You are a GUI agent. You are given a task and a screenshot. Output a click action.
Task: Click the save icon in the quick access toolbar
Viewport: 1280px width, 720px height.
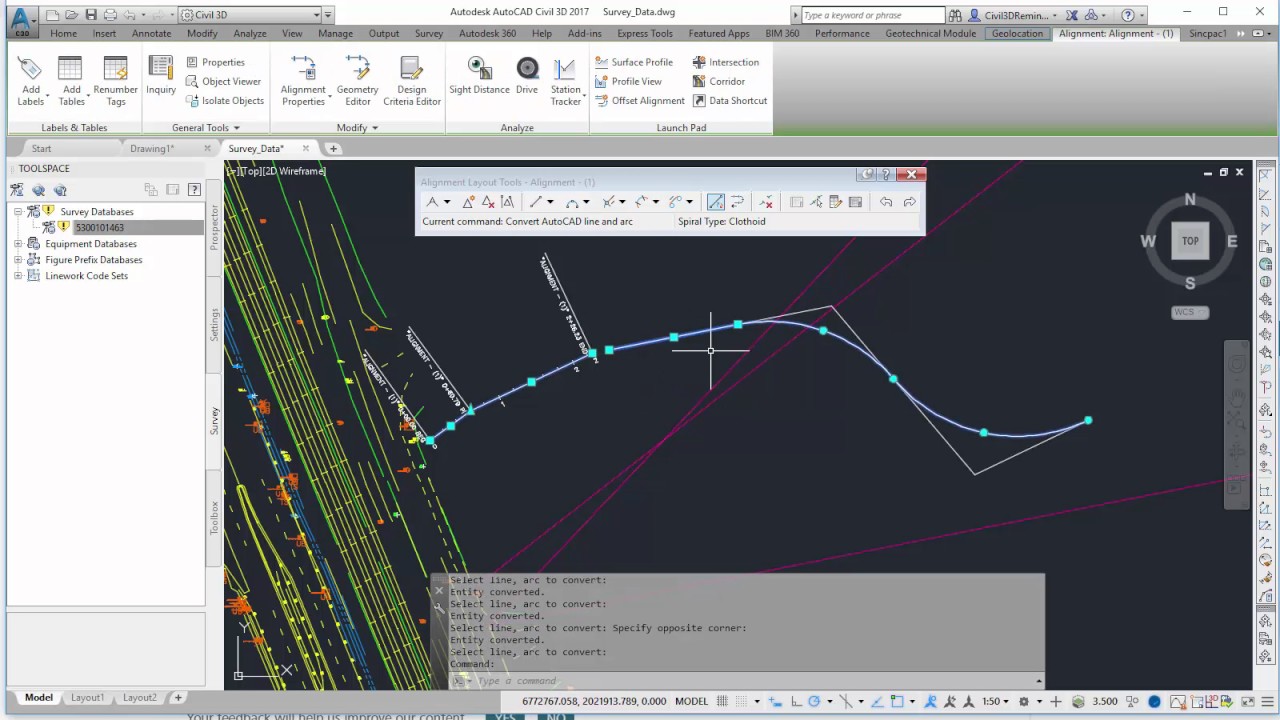point(91,15)
